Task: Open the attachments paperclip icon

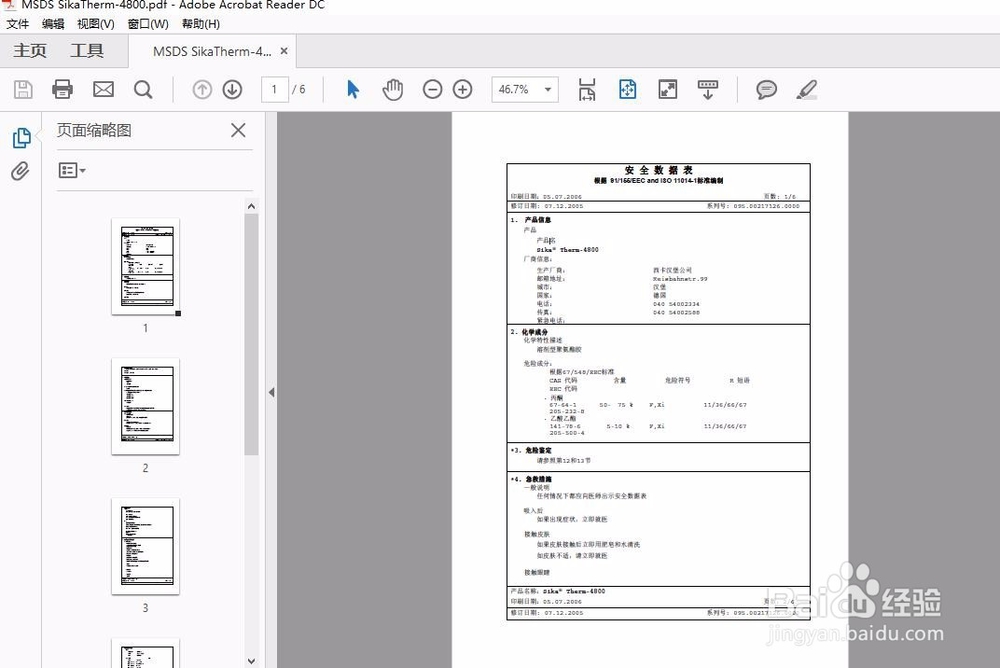Action: click(x=20, y=171)
